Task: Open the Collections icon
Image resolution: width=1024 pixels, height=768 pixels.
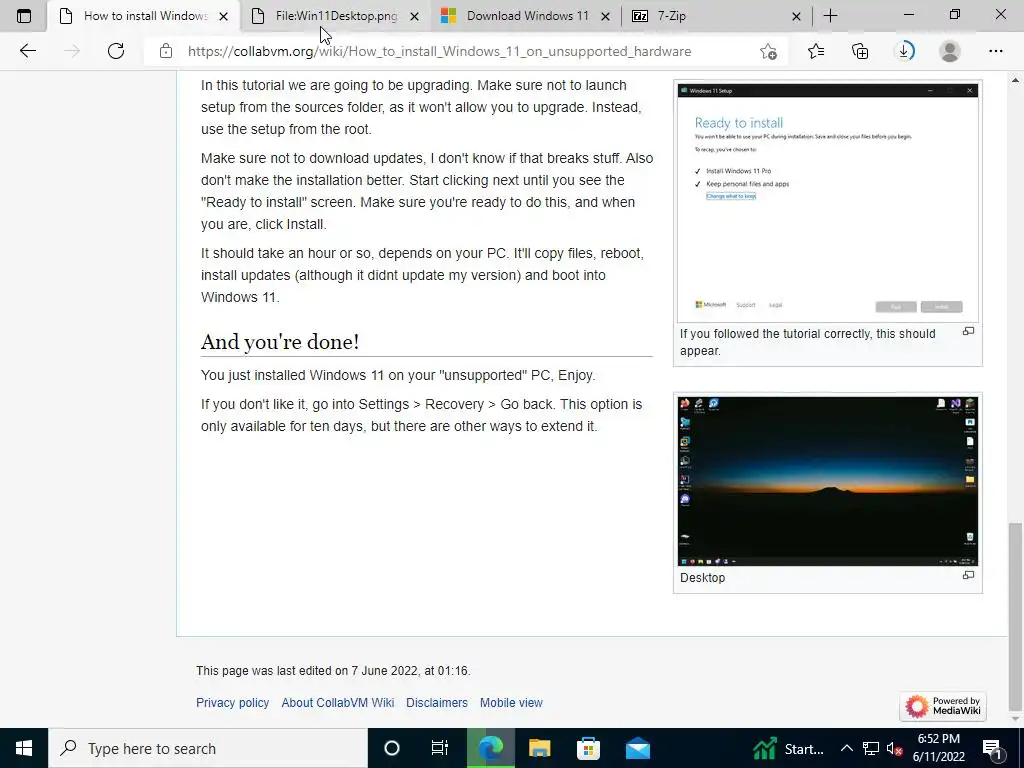Action: click(x=860, y=51)
